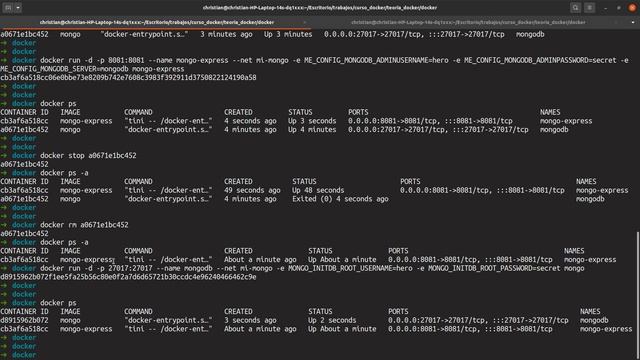Image resolution: width=640 pixels, height=360 pixels.
Task: Click the 'MONGO_INITDB_ROOT_PASSWORD=secret' argument
Action: tap(494, 269)
